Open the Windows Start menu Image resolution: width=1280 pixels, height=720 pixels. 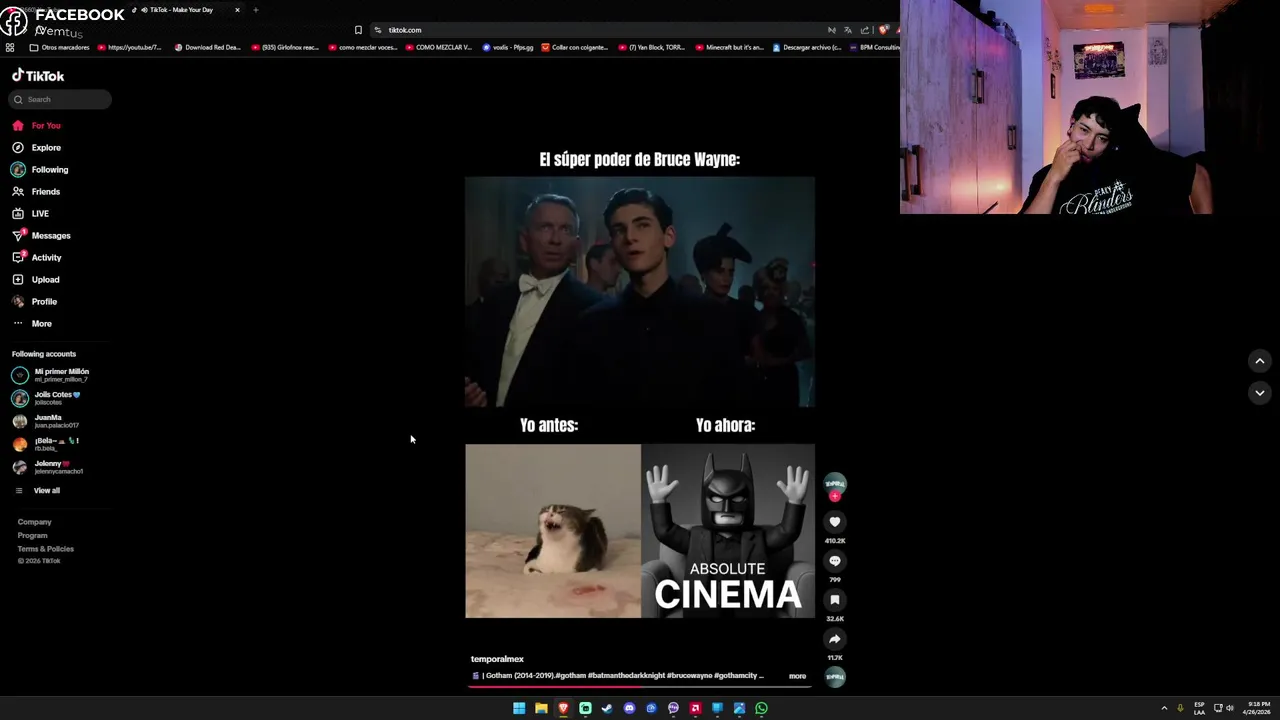point(519,708)
